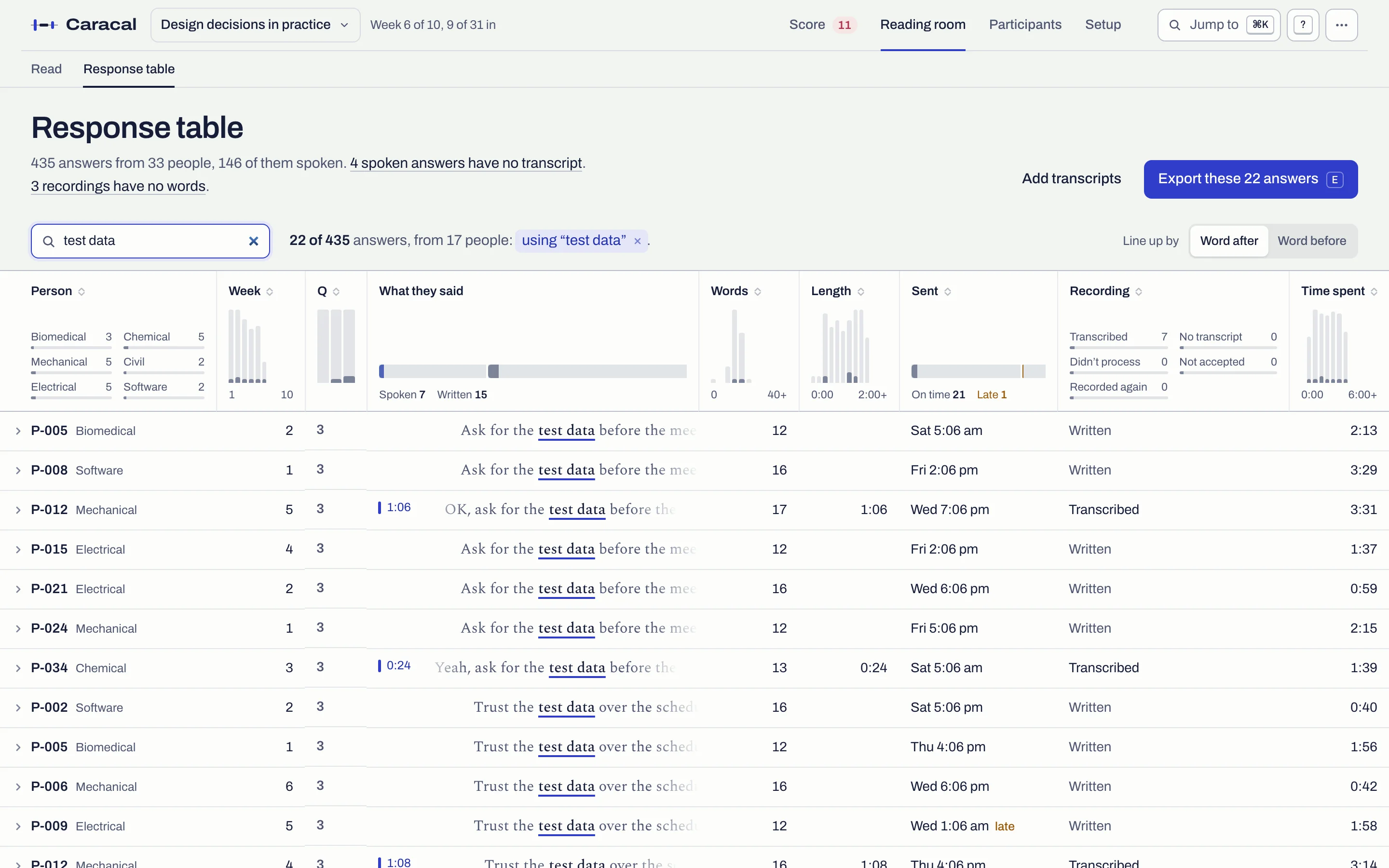Expand the P-005 Biomedical week 2 row

click(18, 431)
